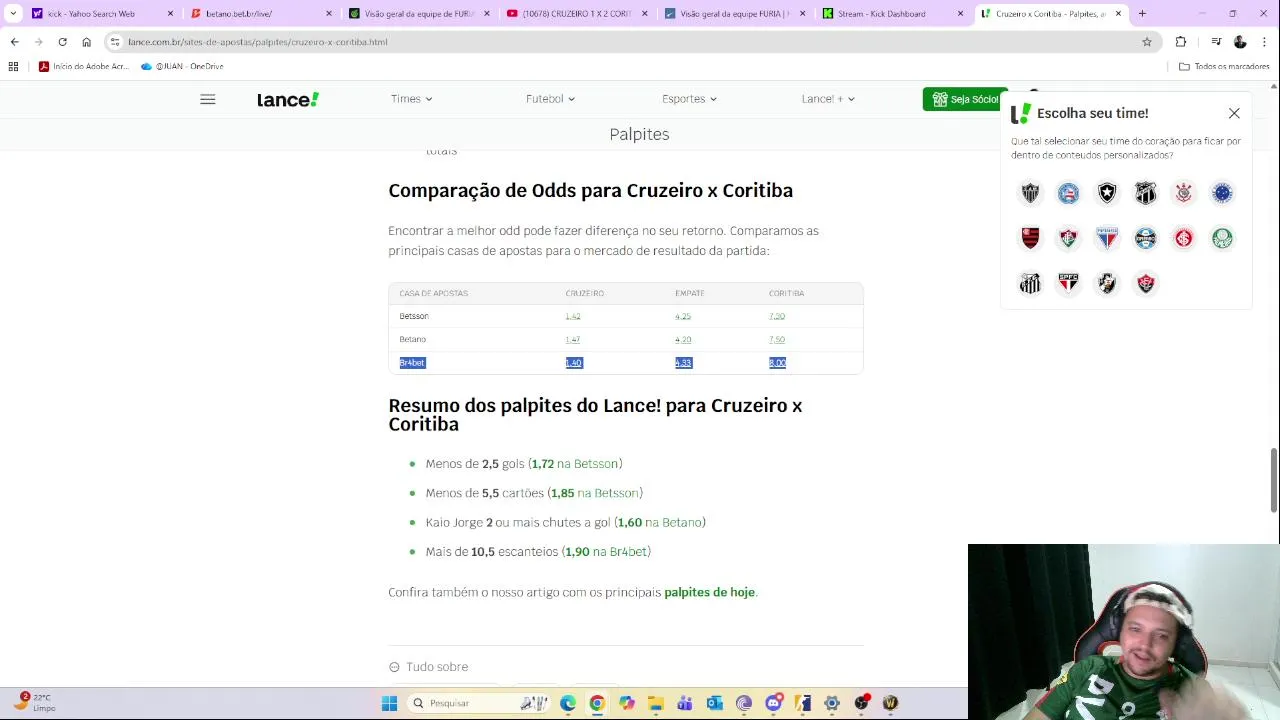1280x720 pixels.
Task: Switch to CRUZEIRO 1 X 2 YouTube tab
Action: (x=575, y=14)
